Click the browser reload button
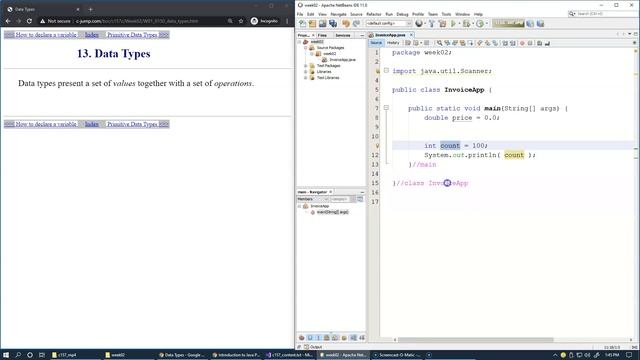Screen dimensions: 640x360 [29, 21]
